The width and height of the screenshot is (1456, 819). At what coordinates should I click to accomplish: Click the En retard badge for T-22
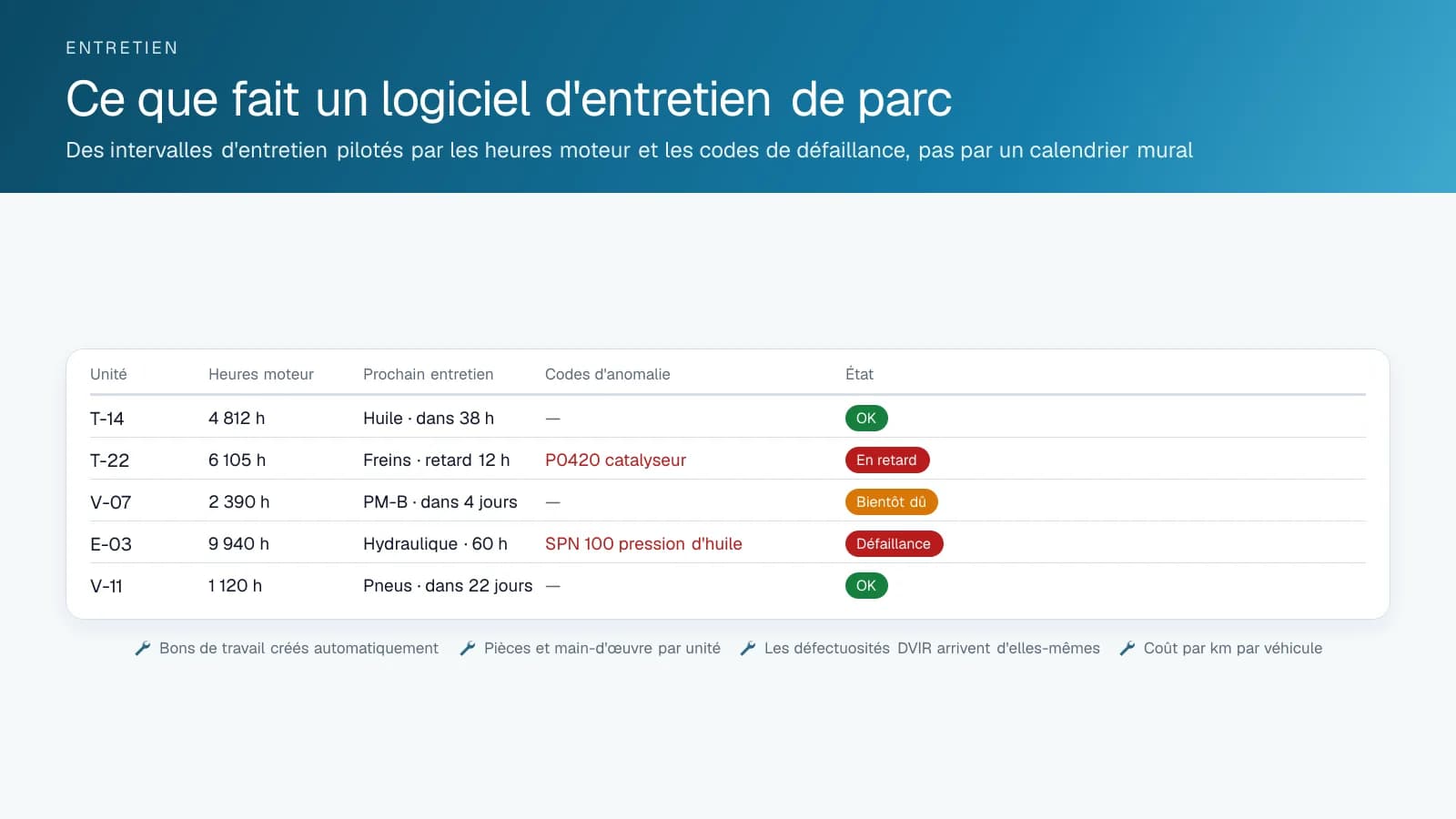point(887,460)
